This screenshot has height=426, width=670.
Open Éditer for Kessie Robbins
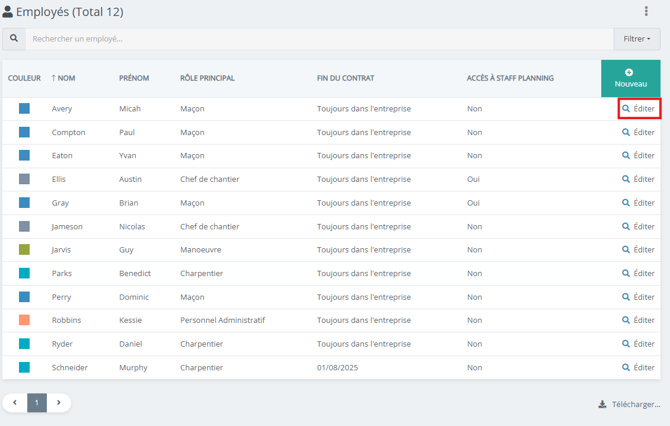pos(638,320)
